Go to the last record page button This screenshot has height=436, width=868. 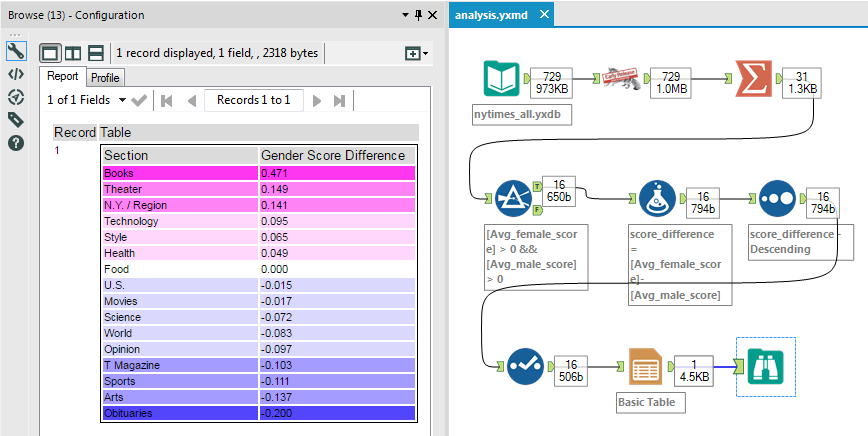[x=341, y=100]
